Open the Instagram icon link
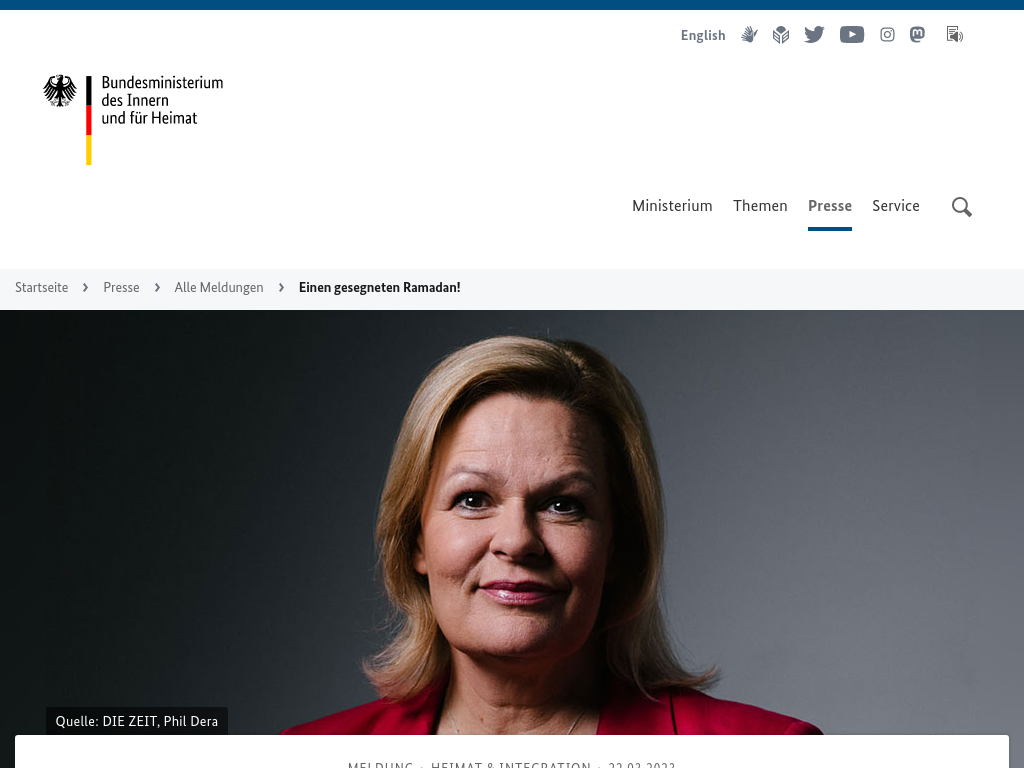The height and width of the screenshot is (768, 1024). (x=887, y=35)
